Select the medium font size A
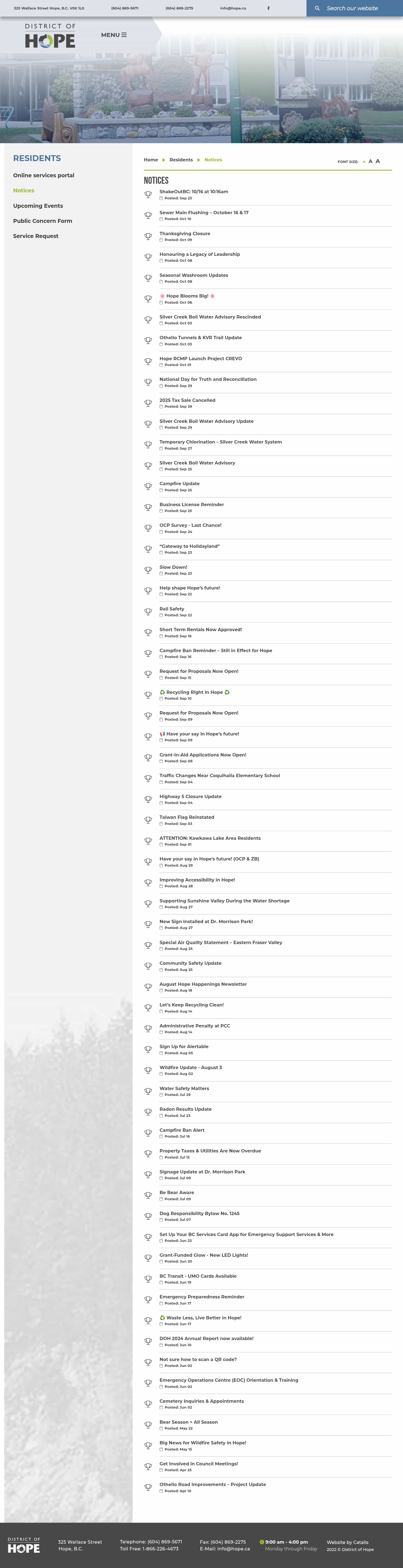403x1568 pixels. pos(370,161)
